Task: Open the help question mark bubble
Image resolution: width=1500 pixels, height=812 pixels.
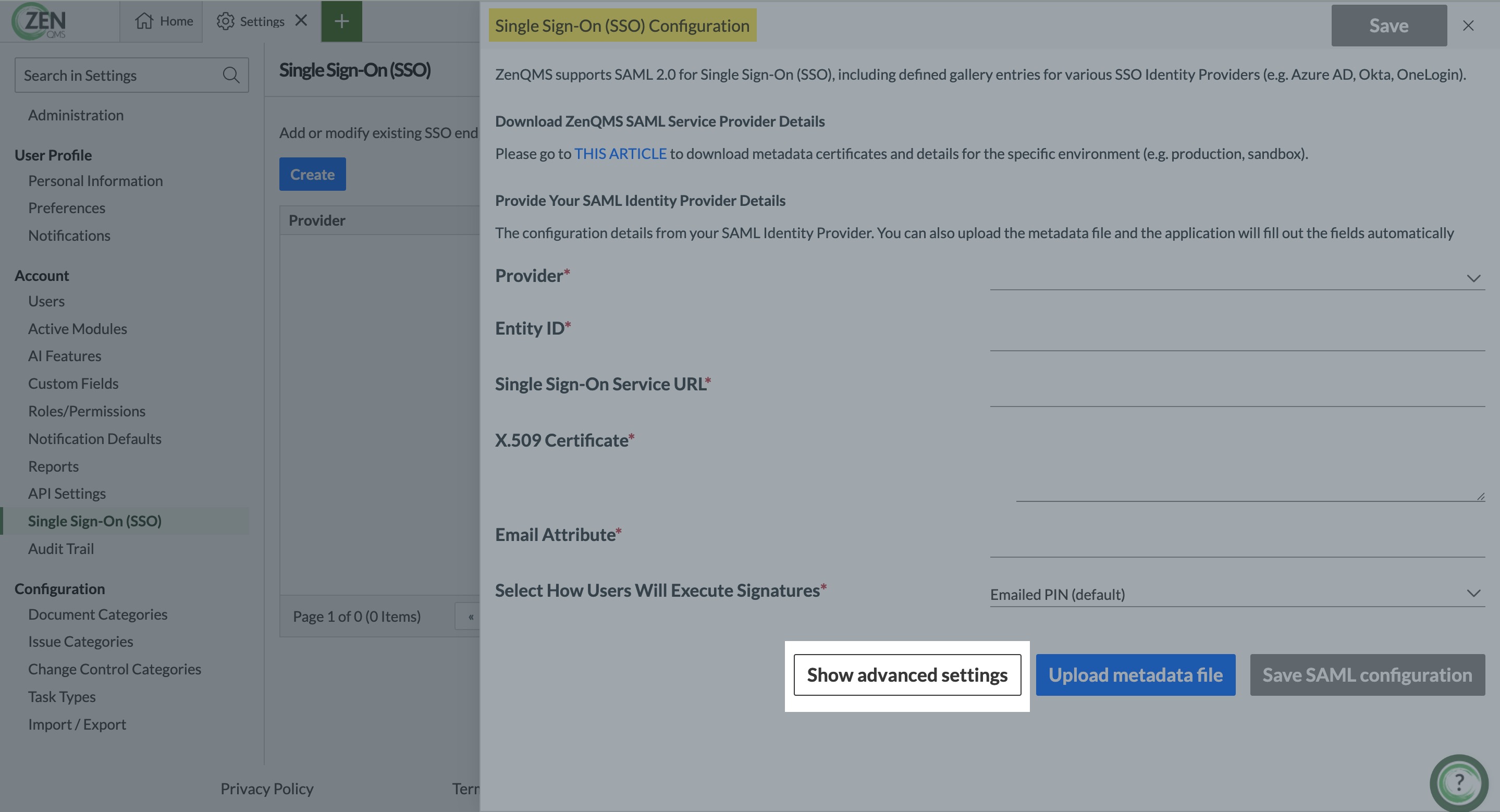Action: (x=1459, y=783)
